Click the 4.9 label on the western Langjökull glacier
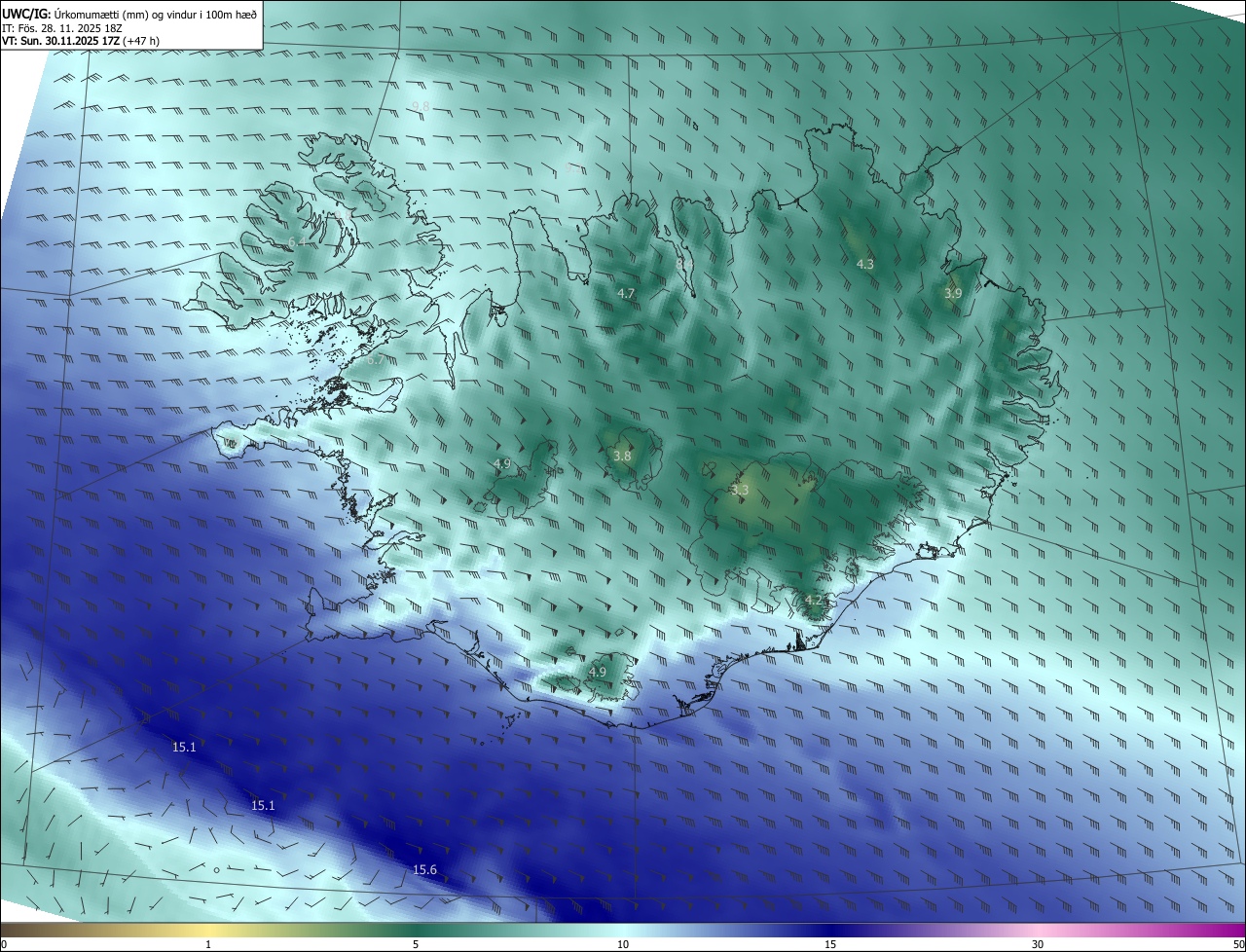The width and height of the screenshot is (1246, 952). point(502,463)
